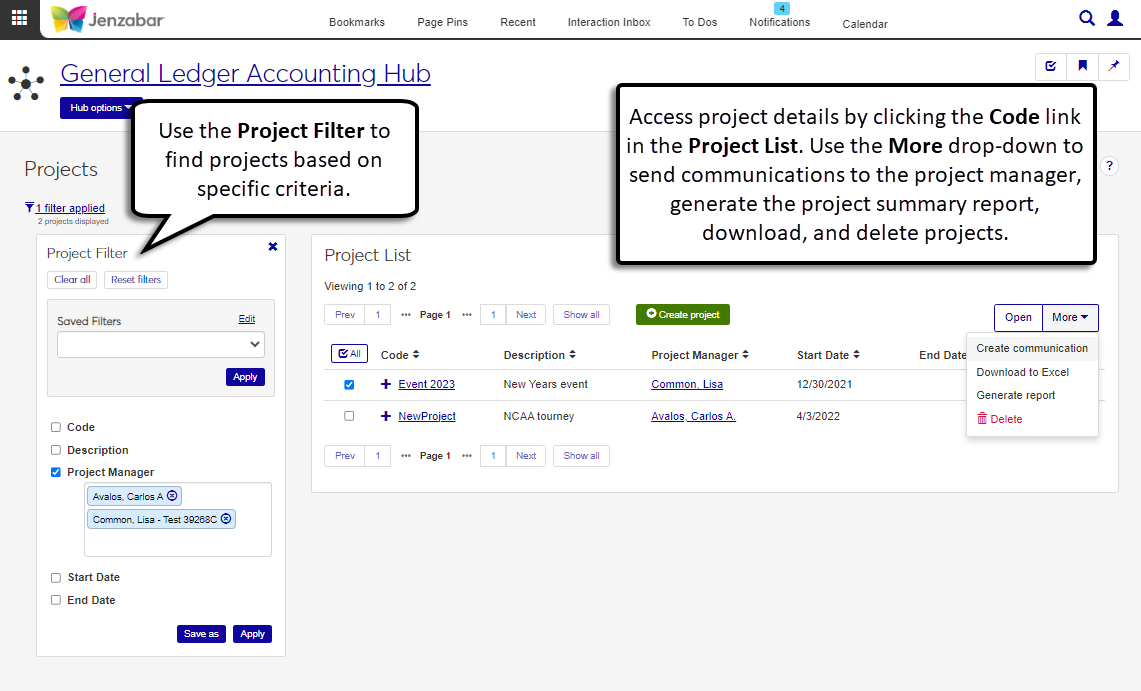The width and height of the screenshot is (1141, 691).
Task: Expand the Event 2023 row plus icon
Action: point(386,384)
